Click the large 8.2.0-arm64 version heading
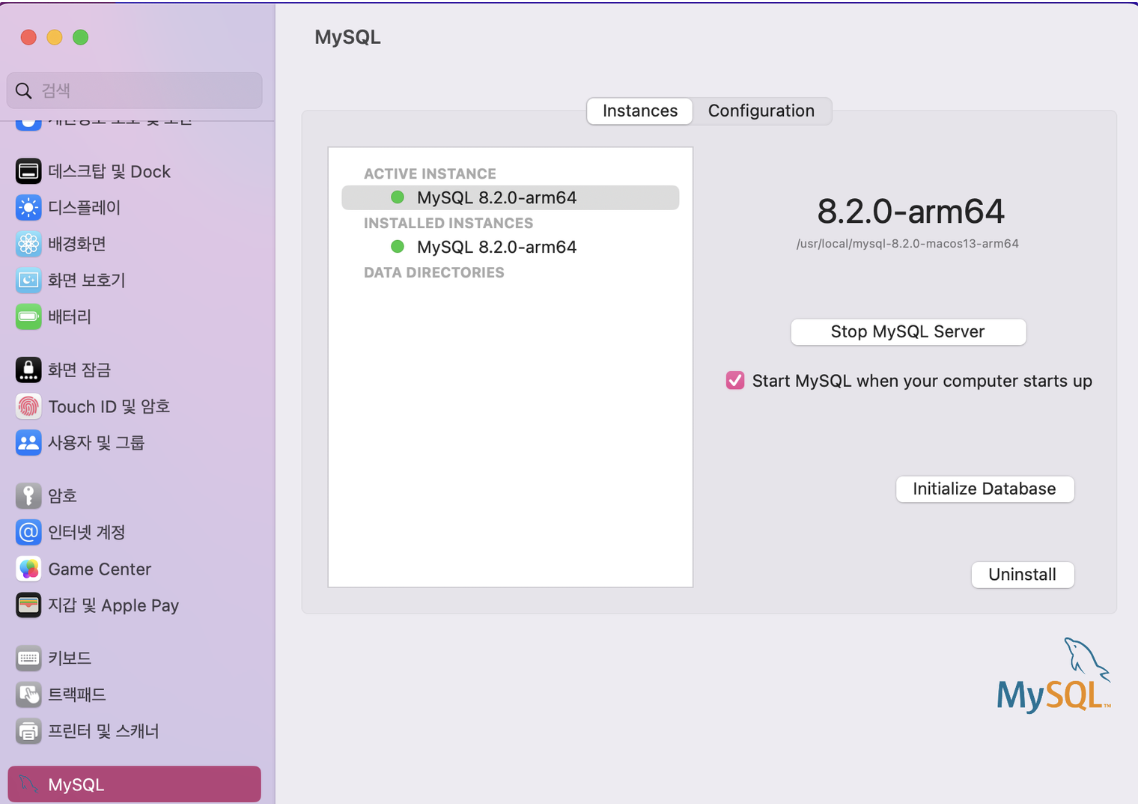1138x804 pixels. [x=910, y=212]
